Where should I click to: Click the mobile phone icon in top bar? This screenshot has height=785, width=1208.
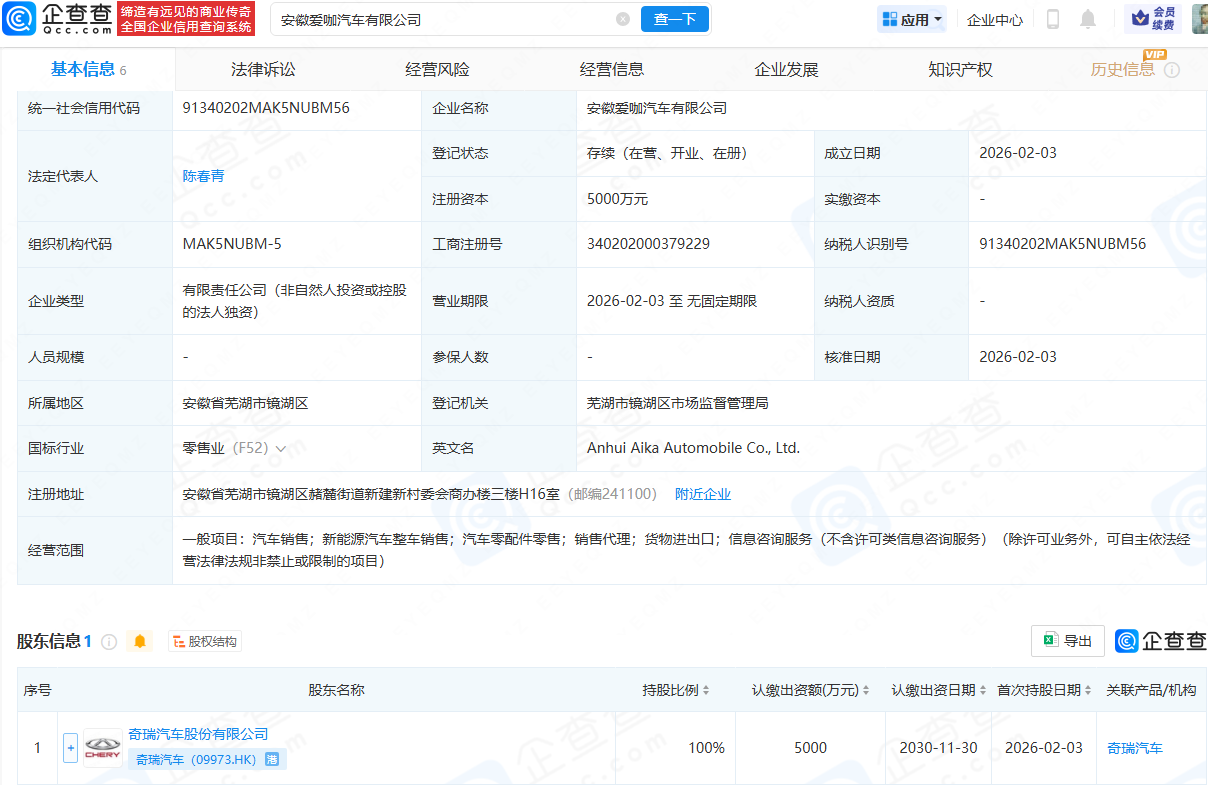point(1052,18)
